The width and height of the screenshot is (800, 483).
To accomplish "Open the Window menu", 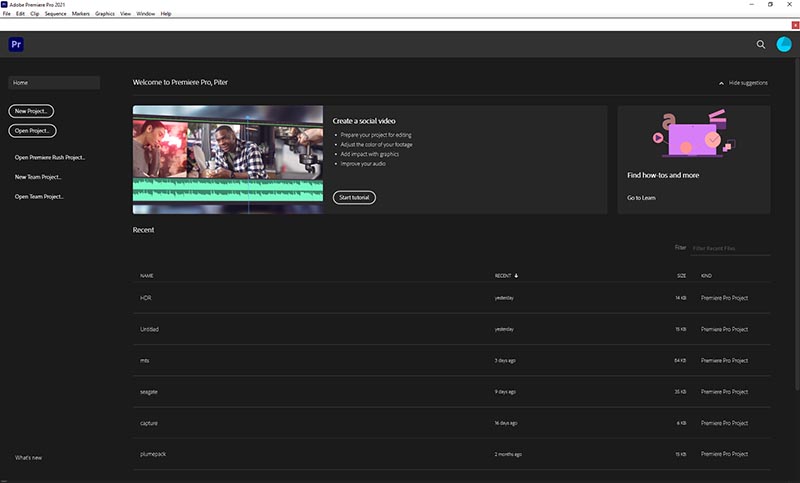I will coord(145,14).
